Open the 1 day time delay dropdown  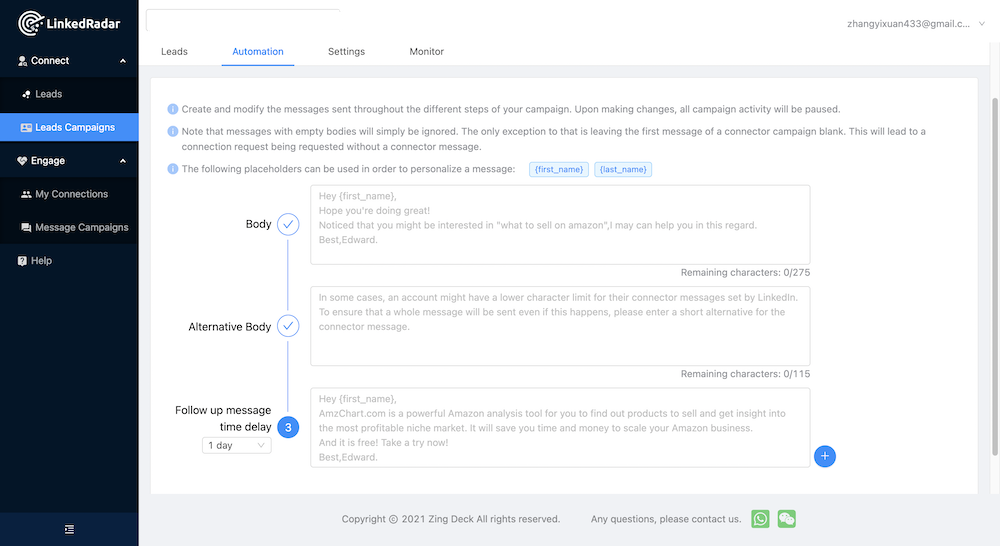coord(237,445)
